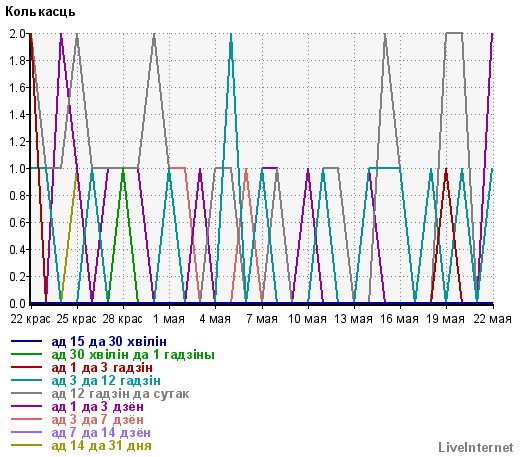Select legend entry 'ад 7 да 14 дзён'
The image size is (520, 457).
tap(101, 433)
